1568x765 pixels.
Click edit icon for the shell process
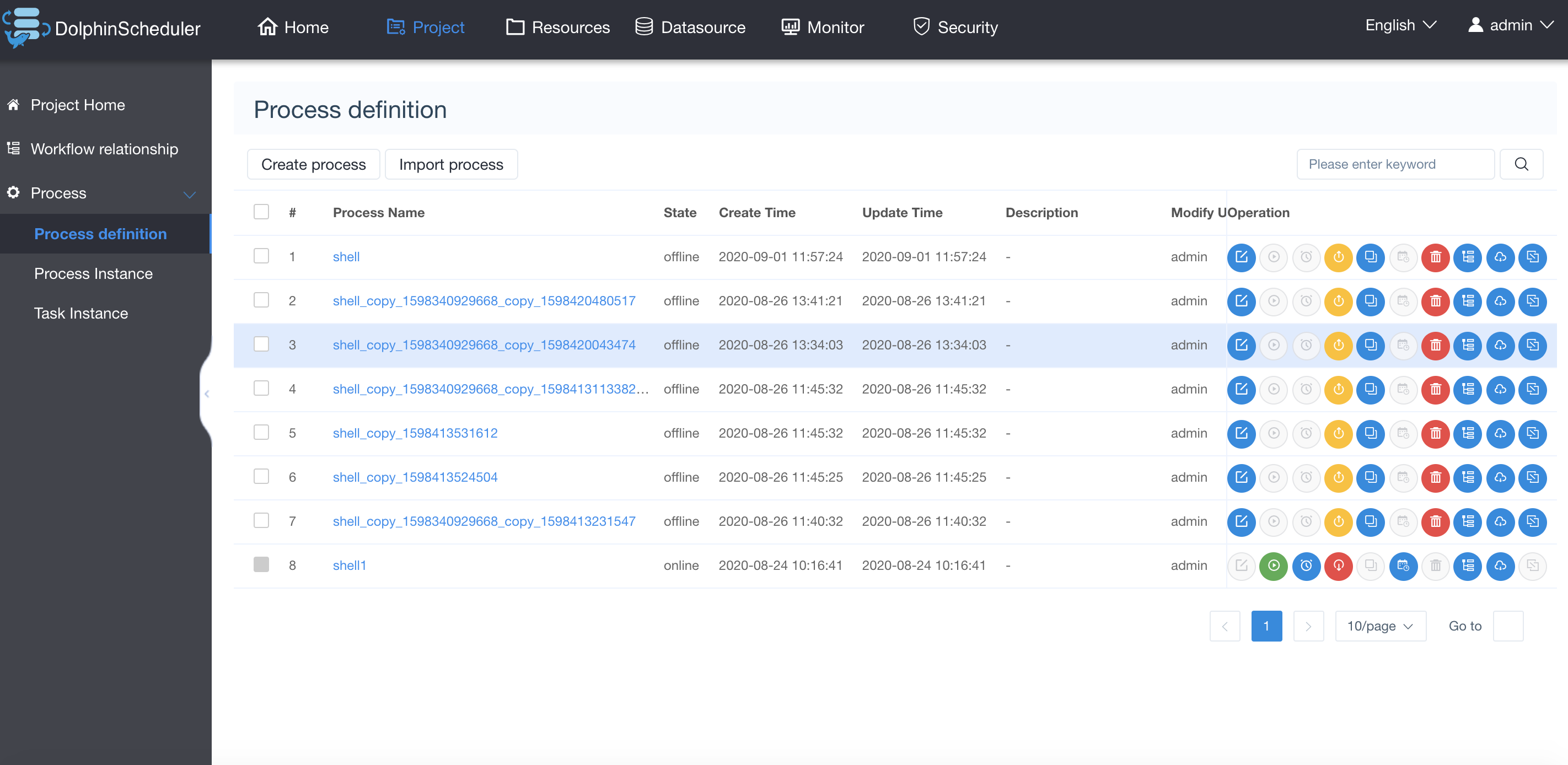click(1241, 257)
